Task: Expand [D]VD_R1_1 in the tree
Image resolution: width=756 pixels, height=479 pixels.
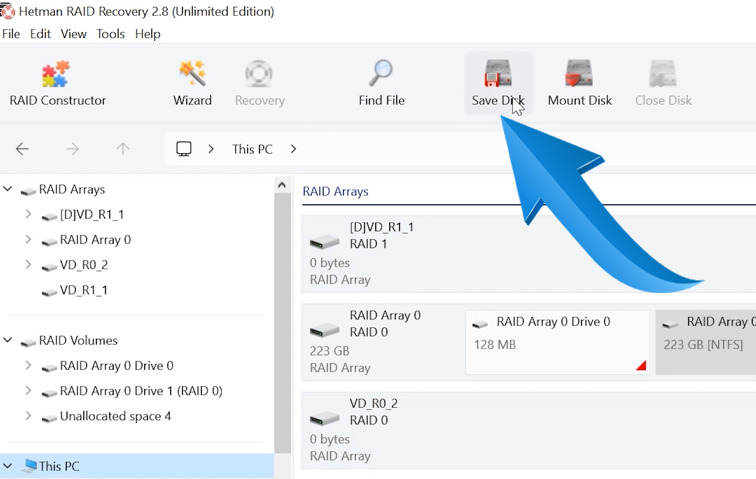Action: point(28,214)
